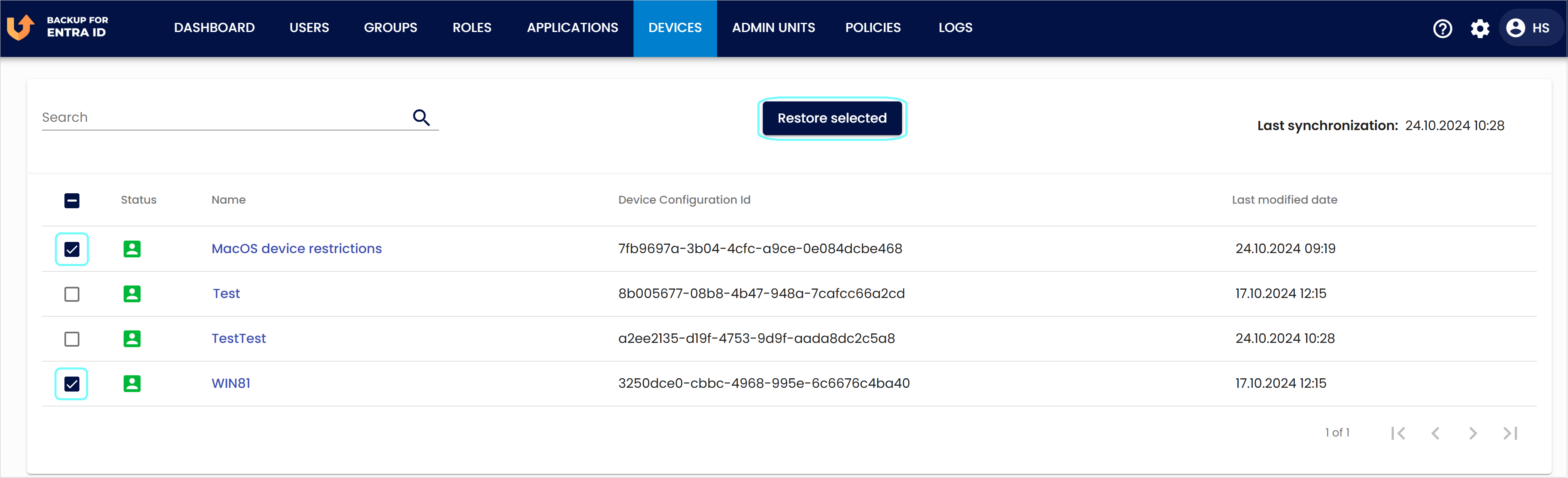This screenshot has height=478, width=1568.
Task: Click ID 7fb9697a-3b04-4cfc-a9ce-0e084dcbe468
Action: (760, 249)
